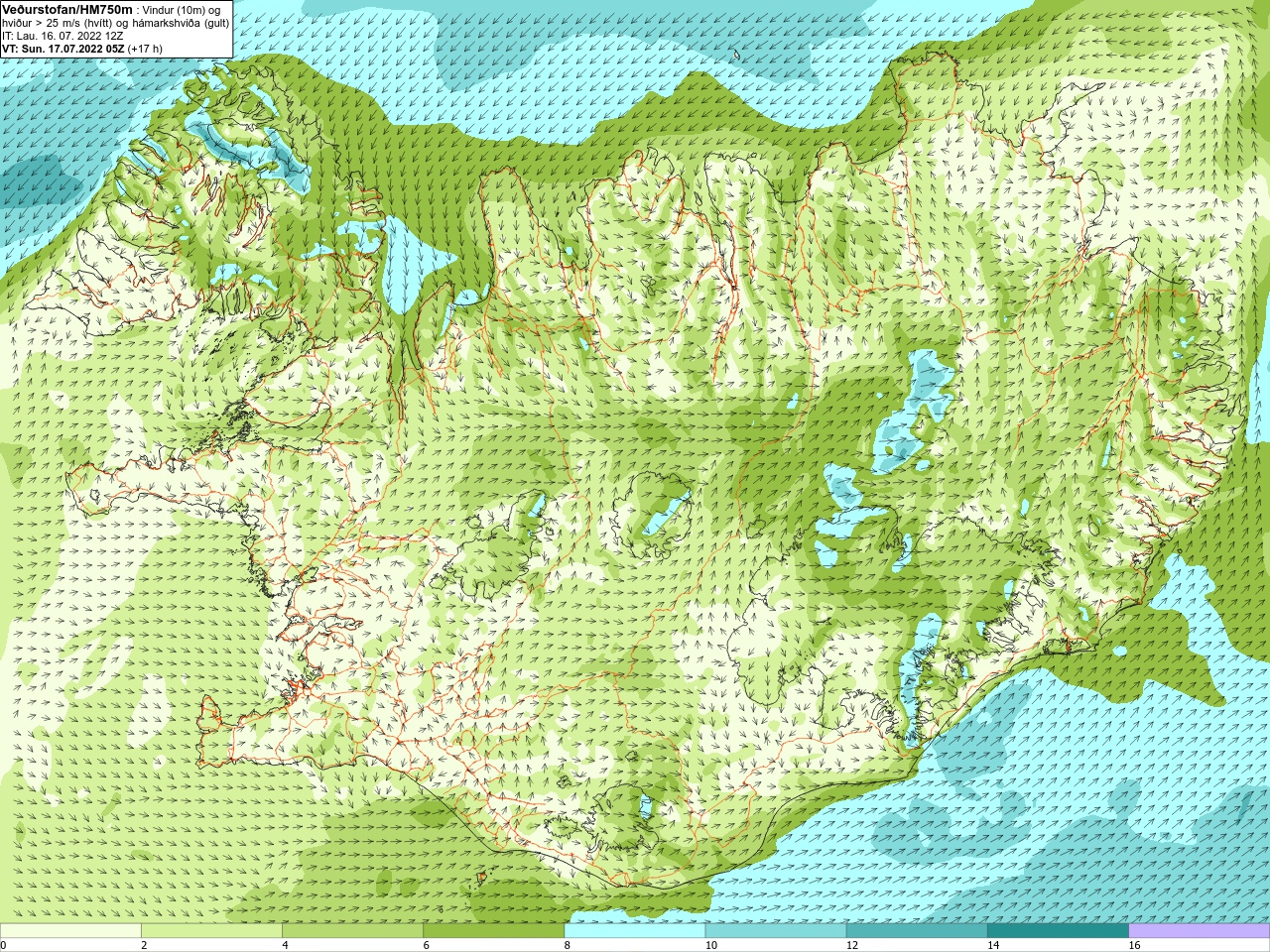Select the 4–6 m/s green legend swatch

(352, 930)
